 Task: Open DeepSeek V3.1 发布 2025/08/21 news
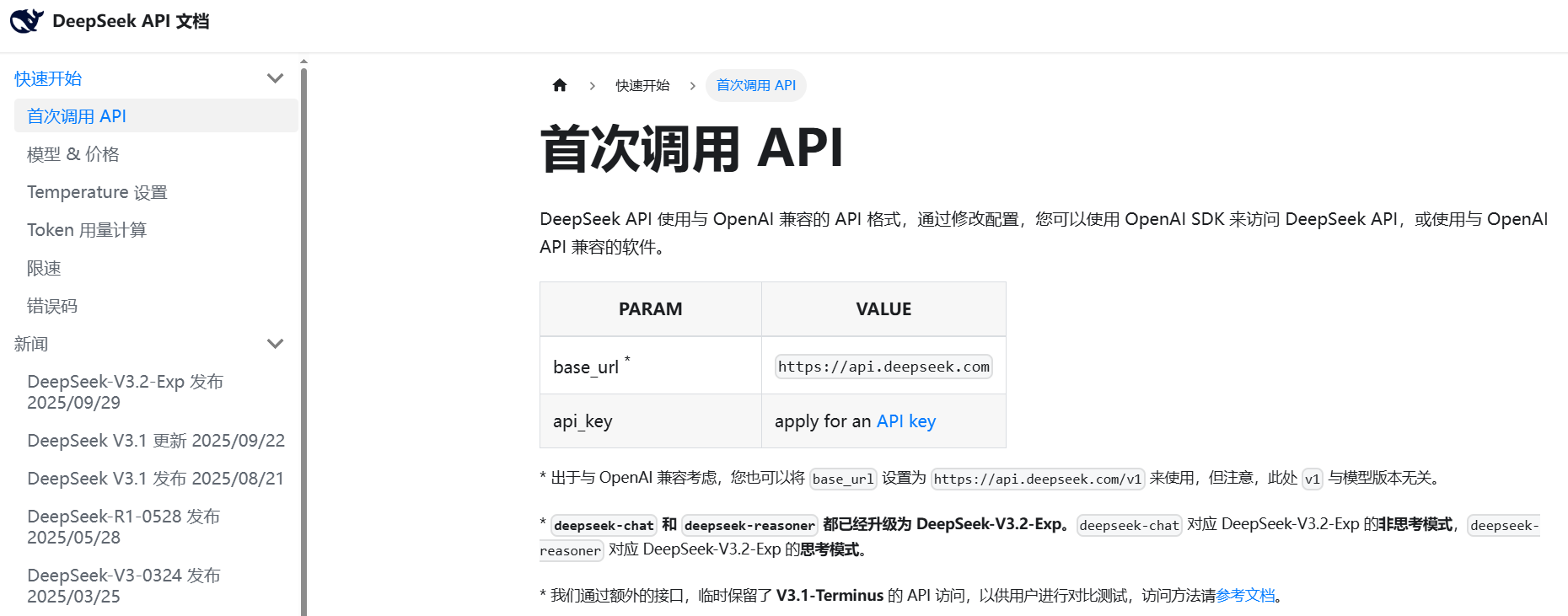click(155, 479)
